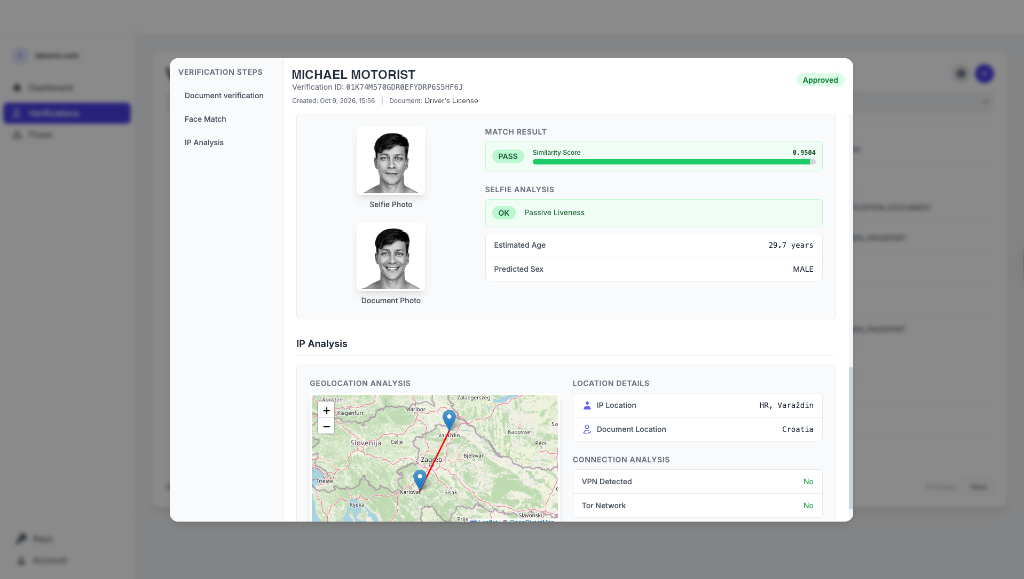1024x579 pixels.
Task: Click the map pin near Karlovac
Action: 420,480
